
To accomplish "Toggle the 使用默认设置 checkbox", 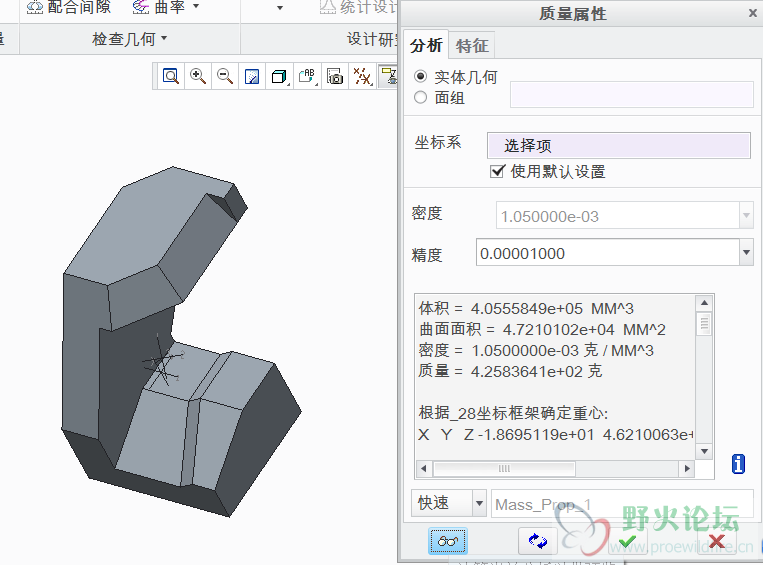I will click(x=497, y=171).
